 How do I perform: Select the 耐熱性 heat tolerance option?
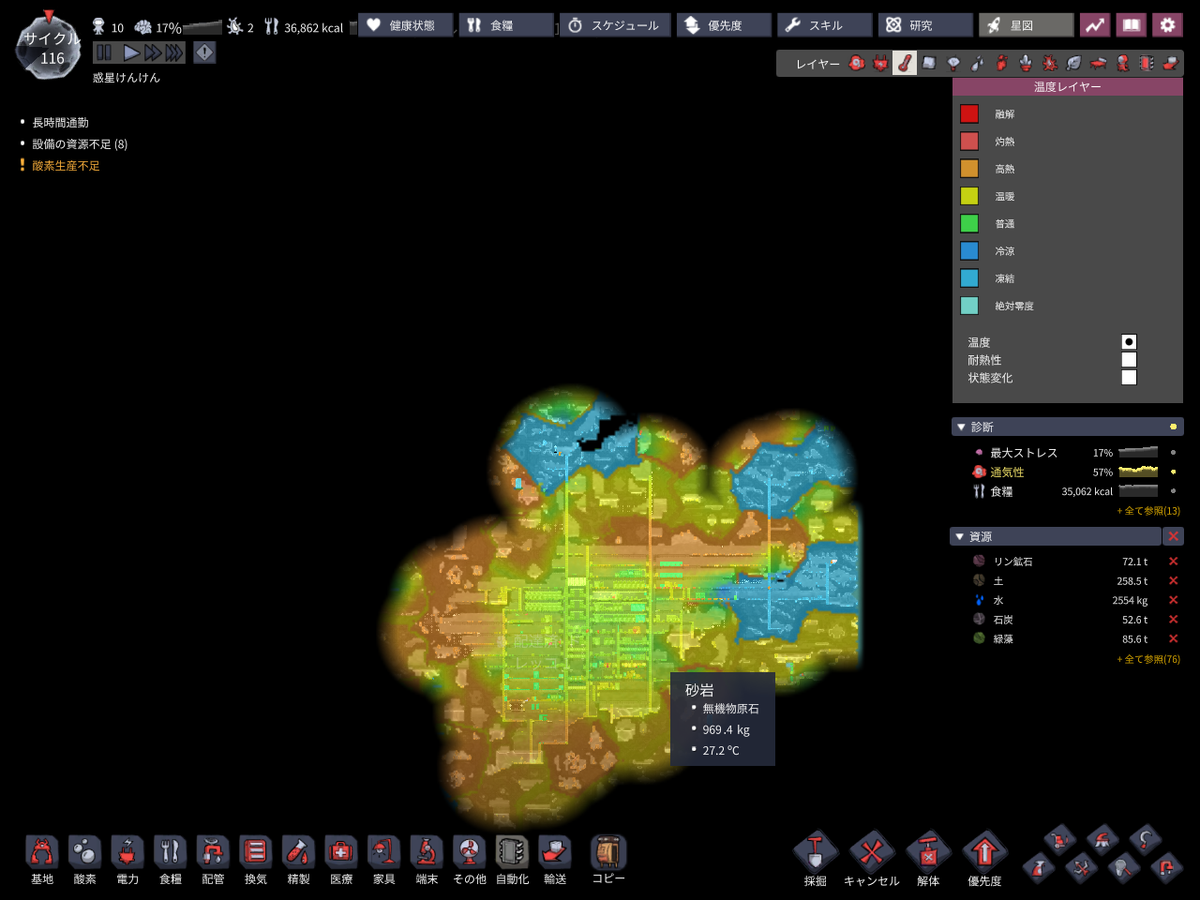(1129, 360)
